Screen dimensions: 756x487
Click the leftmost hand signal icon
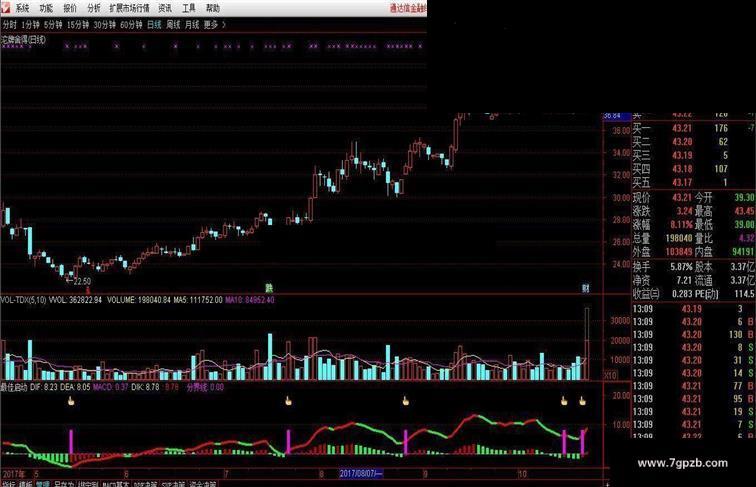[x=71, y=401]
